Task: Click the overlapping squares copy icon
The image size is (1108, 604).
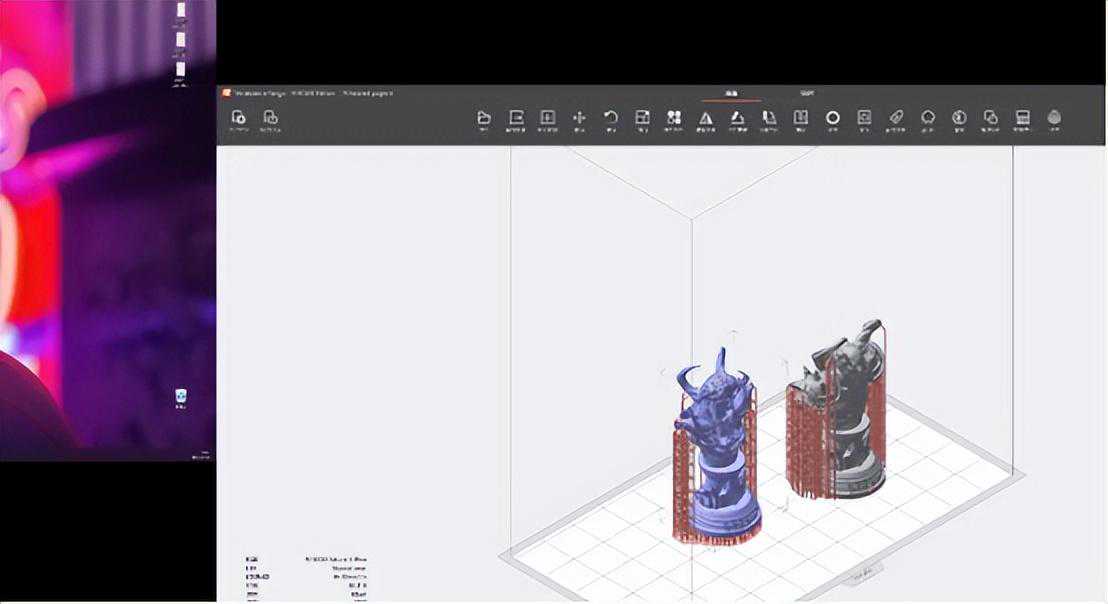Action: tap(990, 118)
